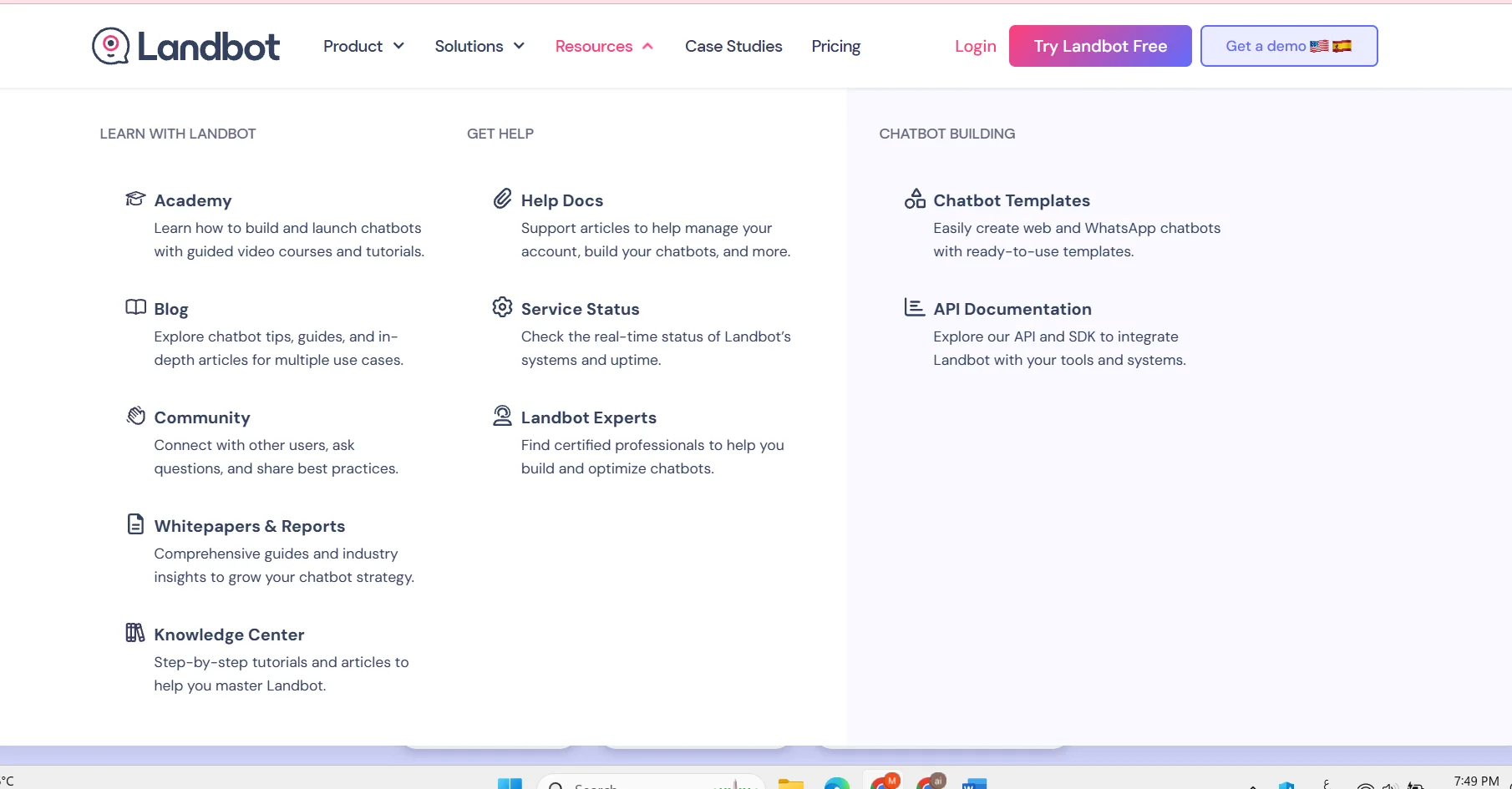Image resolution: width=1512 pixels, height=789 pixels.
Task: Click the Knowledge Center books icon
Action: [x=135, y=633]
